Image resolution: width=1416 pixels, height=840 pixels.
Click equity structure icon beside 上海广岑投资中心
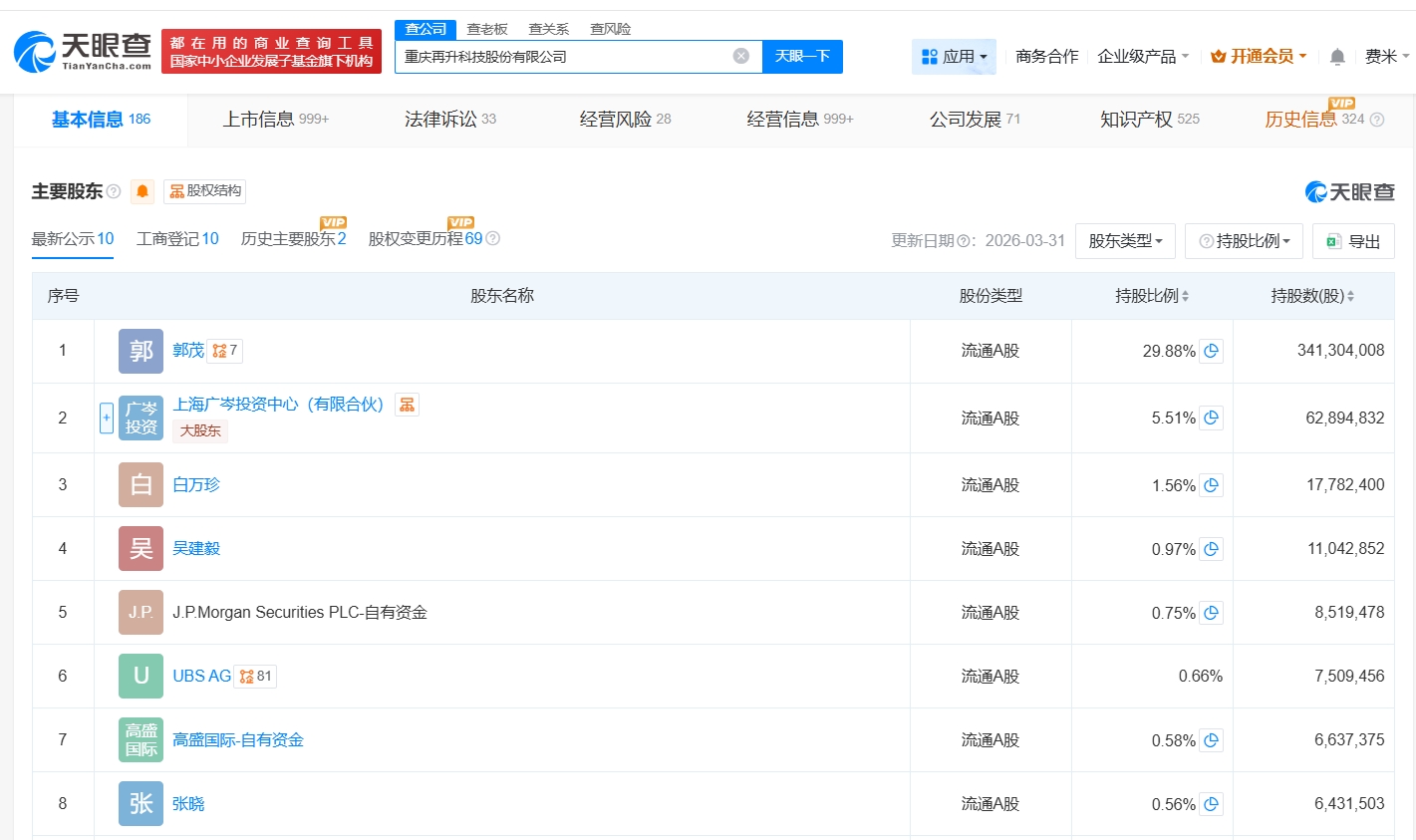point(407,405)
